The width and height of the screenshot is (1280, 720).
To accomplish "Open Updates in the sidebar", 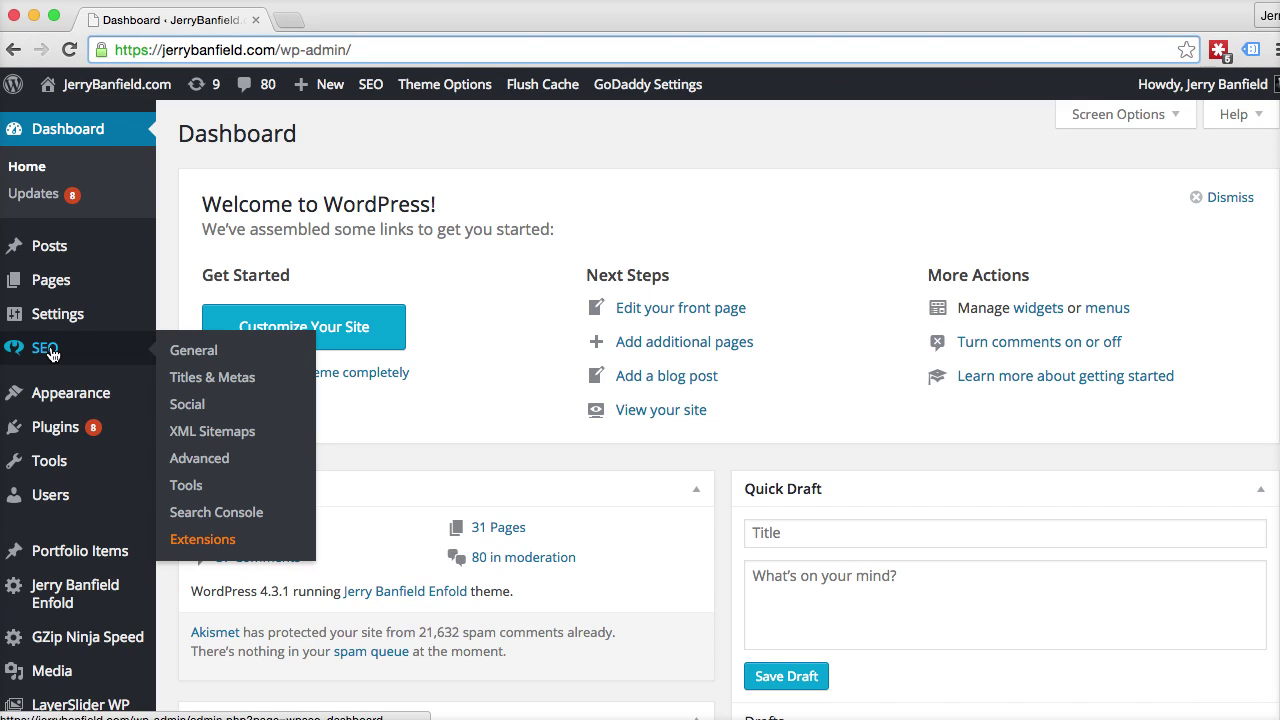I will [x=44, y=194].
